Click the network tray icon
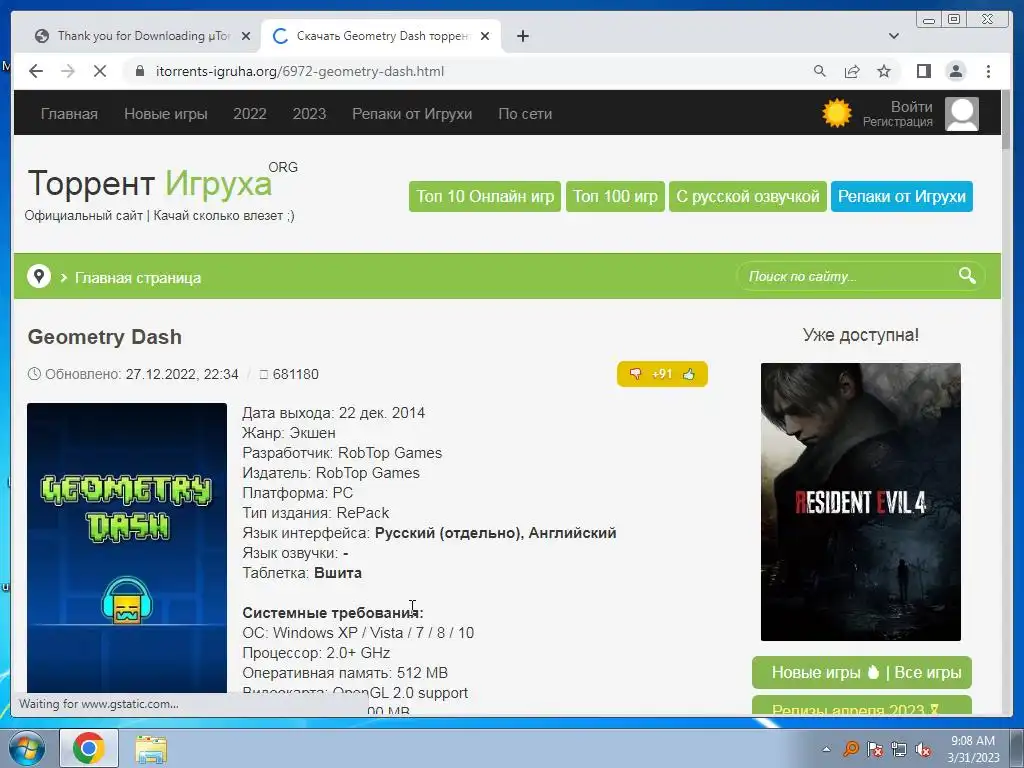 click(x=899, y=749)
